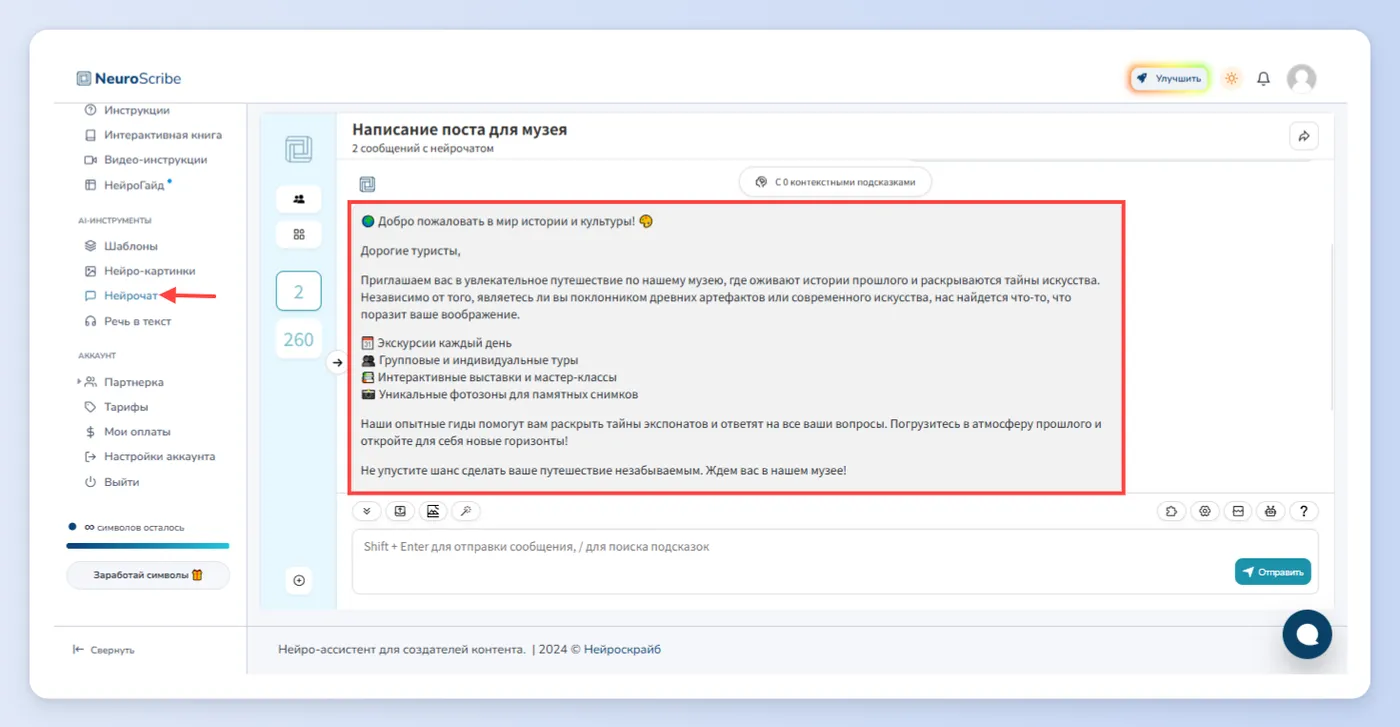Image resolution: width=1400 pixels, height=727 pixels.
Task: Expand chat list with the arrow button
Action: pos(337,362)
